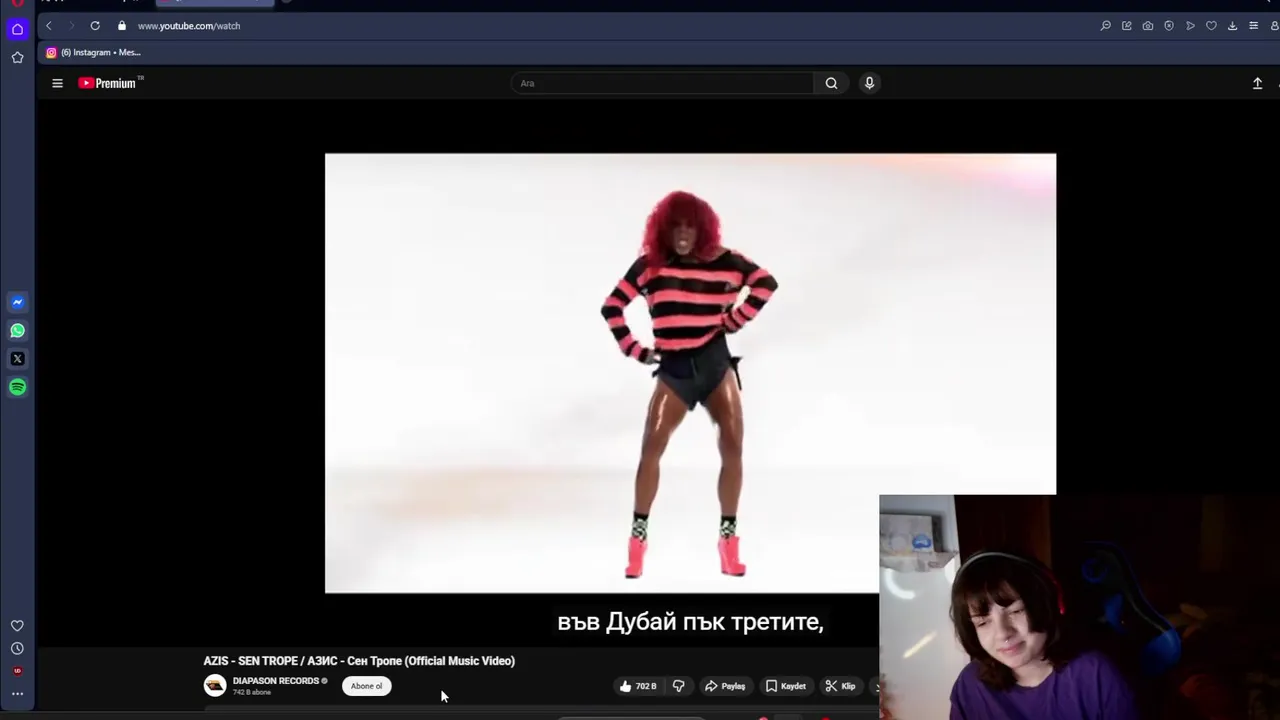The height and width of the screenshot is (720, 1280).
Task: Open Spotify in the Opera sidebar
Action: click(17, 387)
